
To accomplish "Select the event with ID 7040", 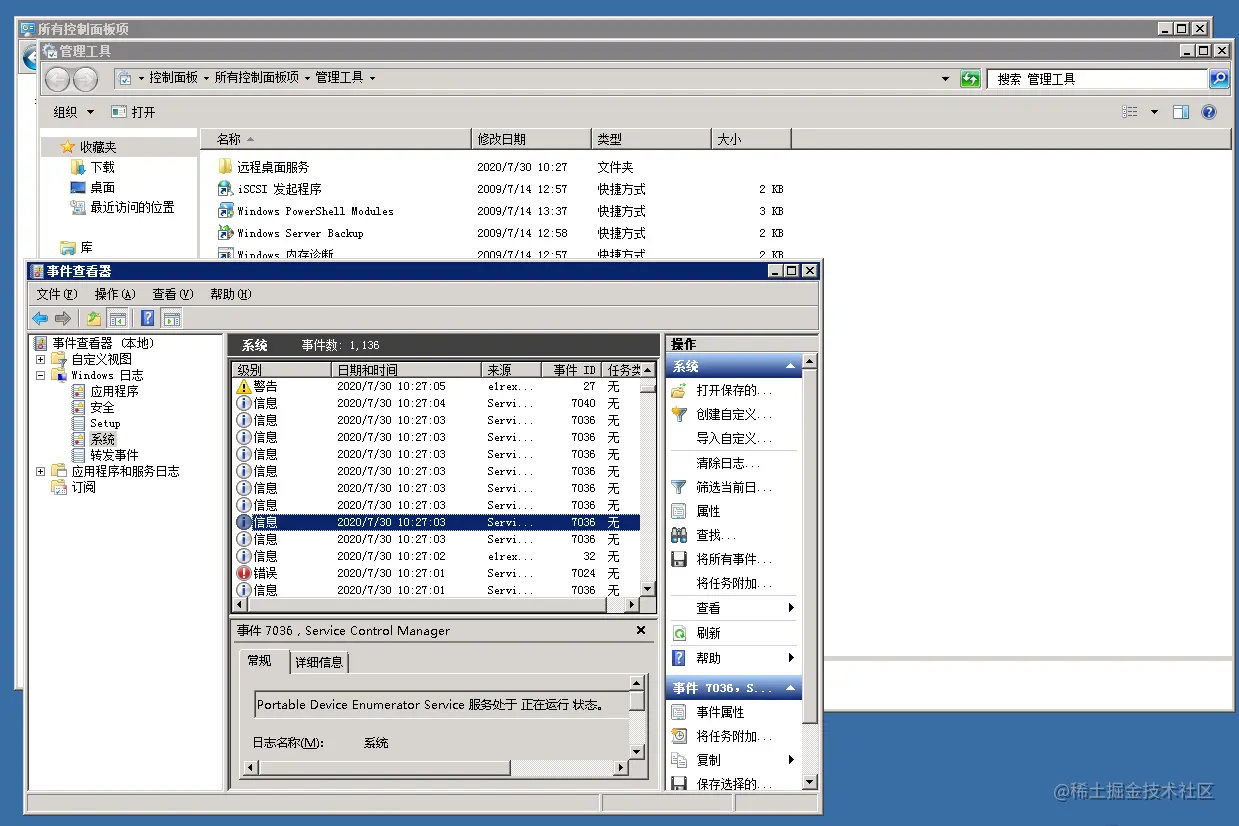I will coord(436,403).
